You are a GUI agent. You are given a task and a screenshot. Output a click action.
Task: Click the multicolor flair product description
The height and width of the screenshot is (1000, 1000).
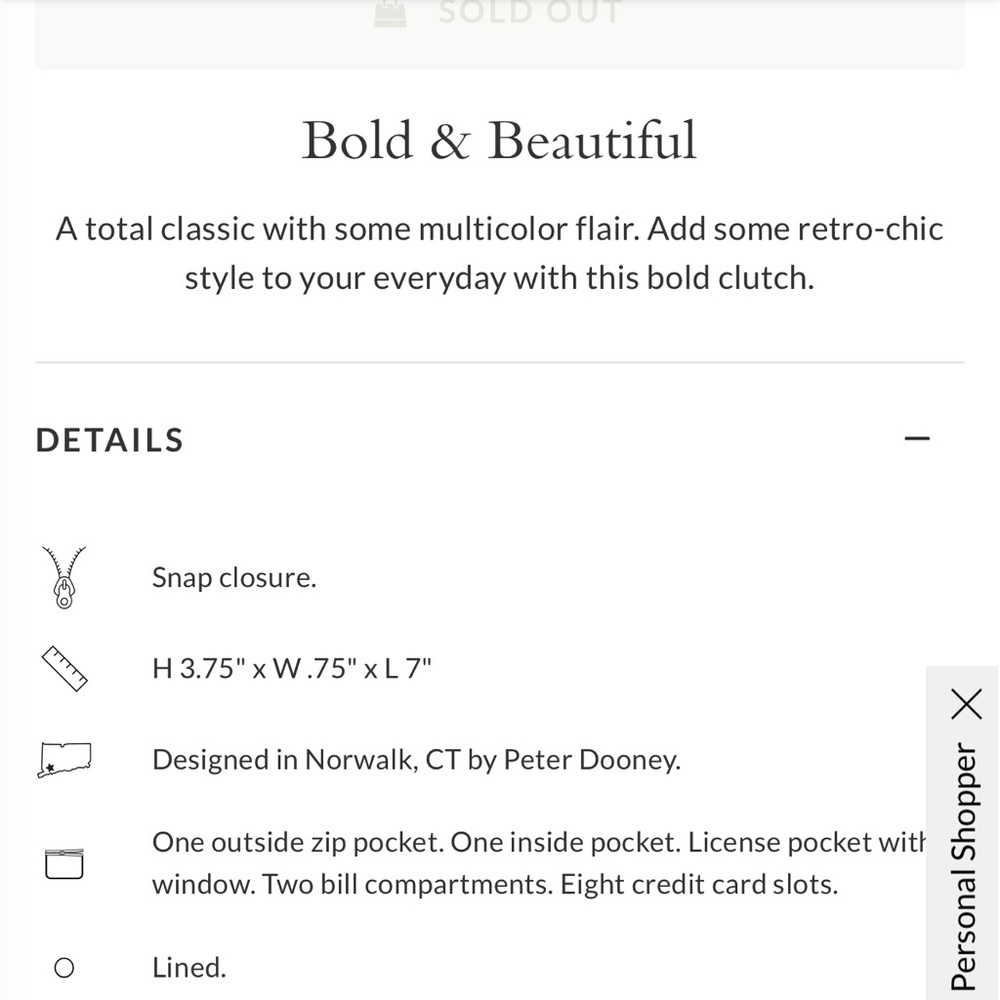click(x=499, y=253)
